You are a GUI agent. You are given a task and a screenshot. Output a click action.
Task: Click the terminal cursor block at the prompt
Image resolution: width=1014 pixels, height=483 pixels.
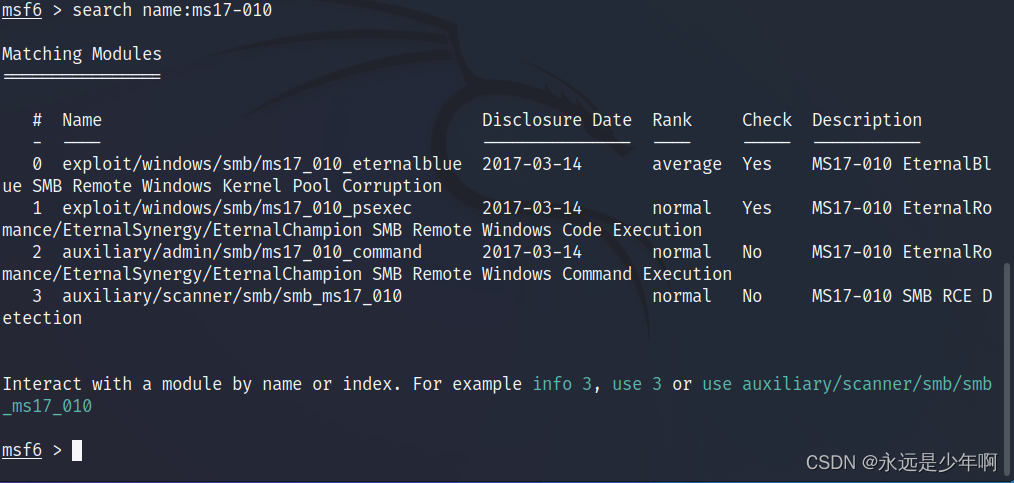click(77, 450)
